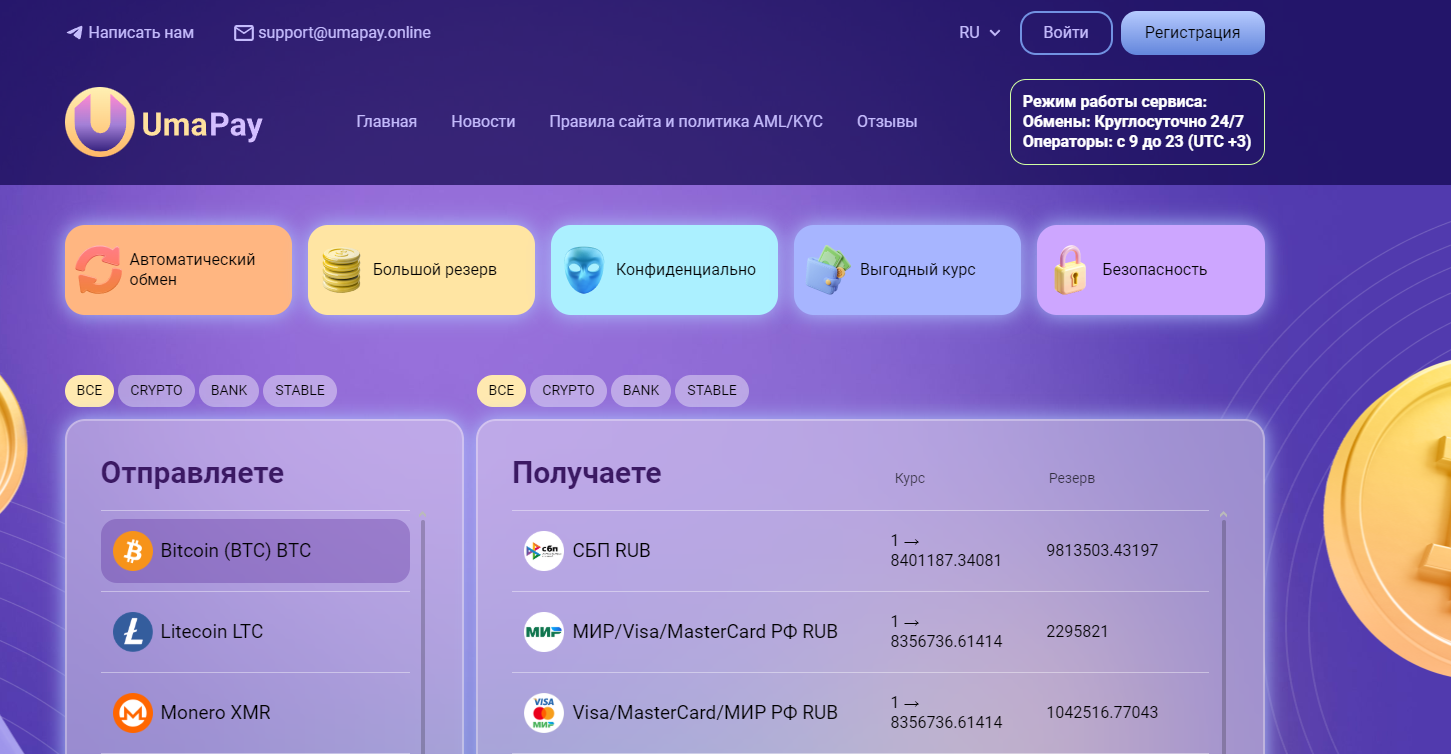Screen dimensions: 1451x754
Task: Click the gold coin stack icon
Action: click(341, 270)
